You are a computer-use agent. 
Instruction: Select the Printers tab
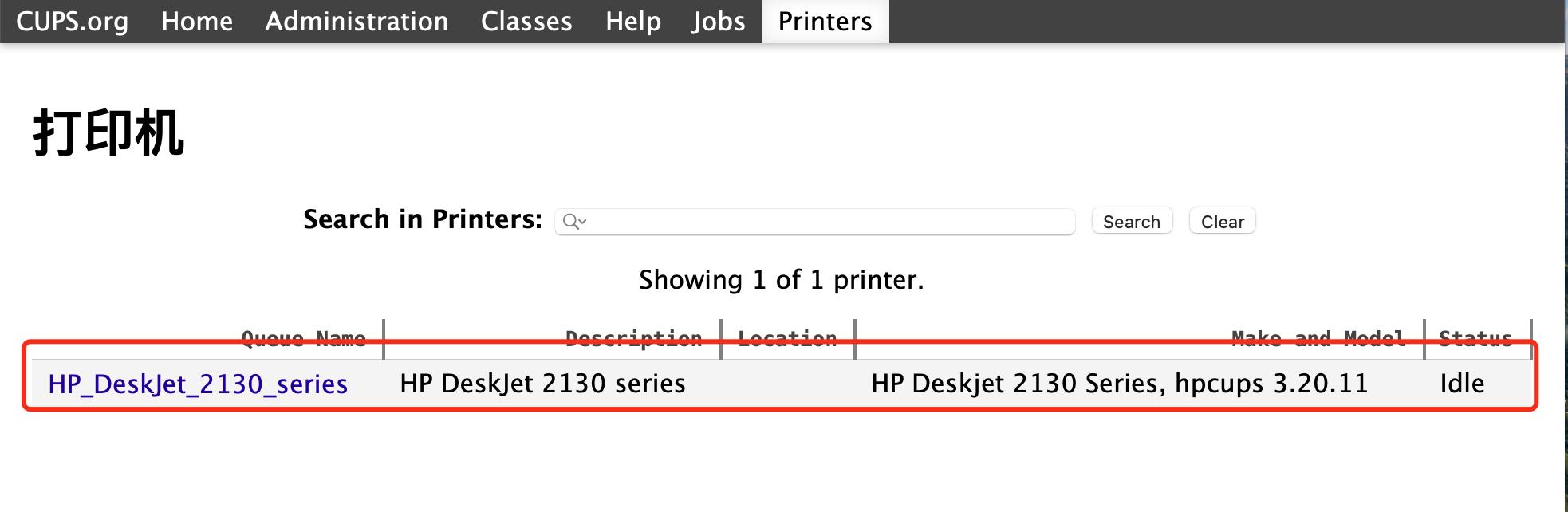pyautogui.click(x=825, y=22)
